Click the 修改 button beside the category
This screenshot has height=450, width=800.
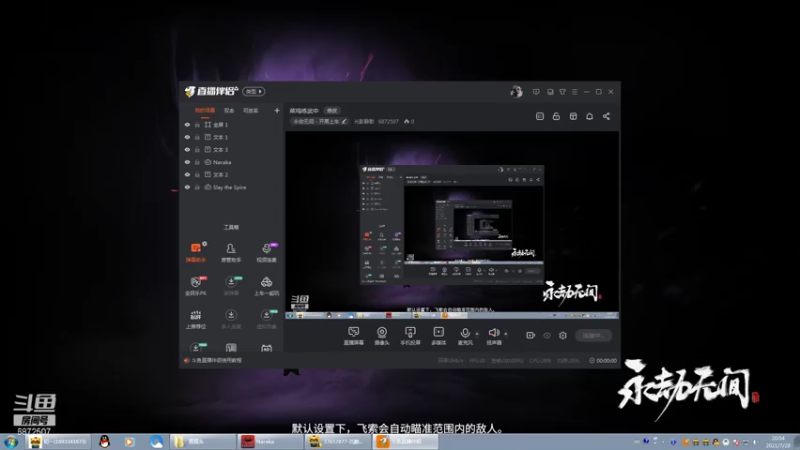(x=332, y=111)
